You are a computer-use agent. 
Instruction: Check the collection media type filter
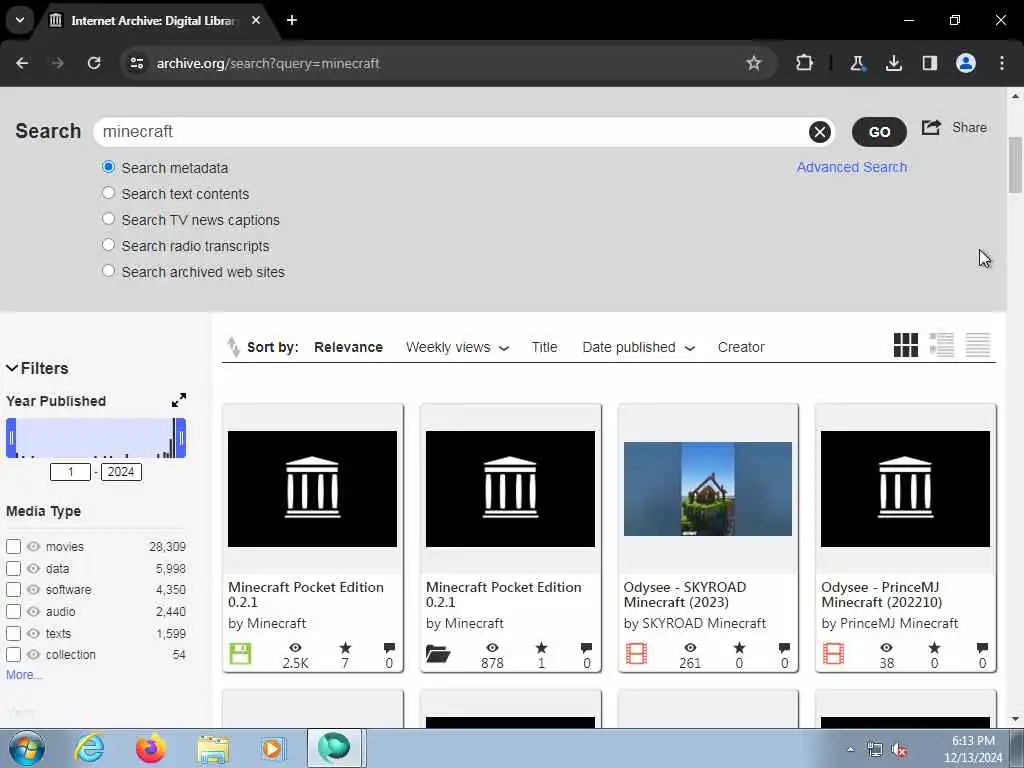(x=14, y=654)
